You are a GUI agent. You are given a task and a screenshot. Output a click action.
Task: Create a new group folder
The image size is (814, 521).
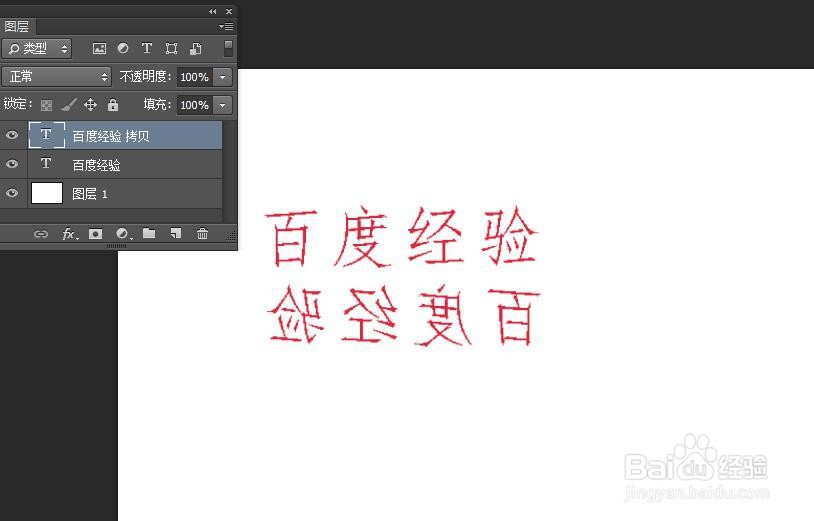(149, 233)
